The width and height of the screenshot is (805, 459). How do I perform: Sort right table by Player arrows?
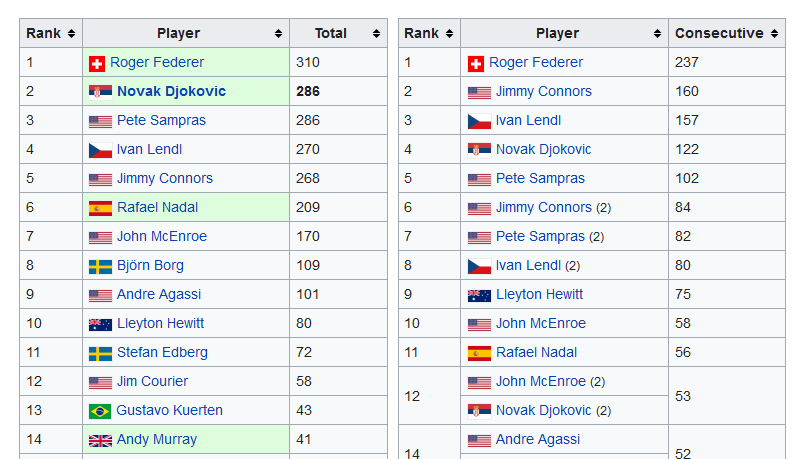pyautogui.click(x=657, y=33)
